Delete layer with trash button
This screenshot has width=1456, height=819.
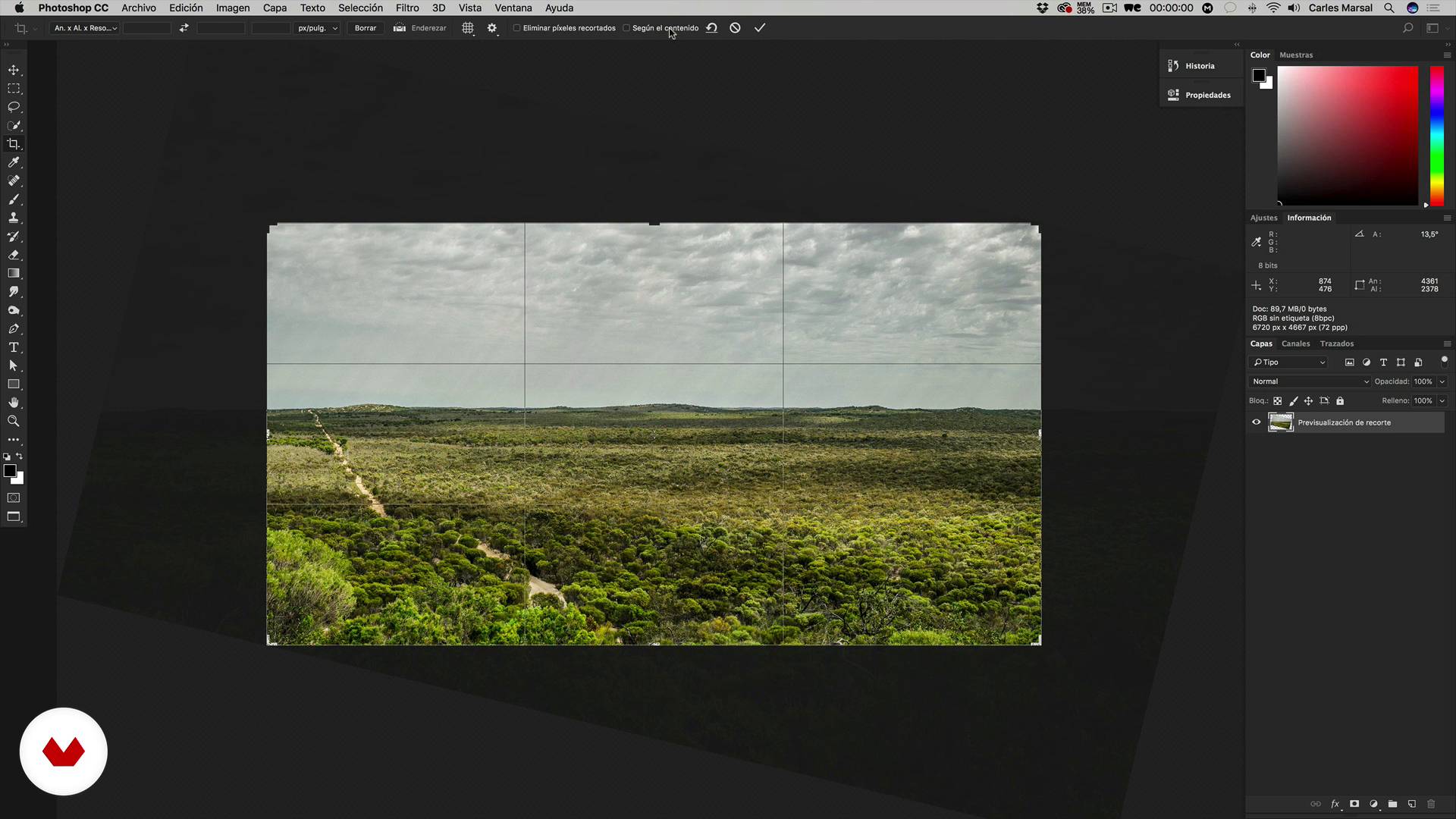coord(1432,804)
